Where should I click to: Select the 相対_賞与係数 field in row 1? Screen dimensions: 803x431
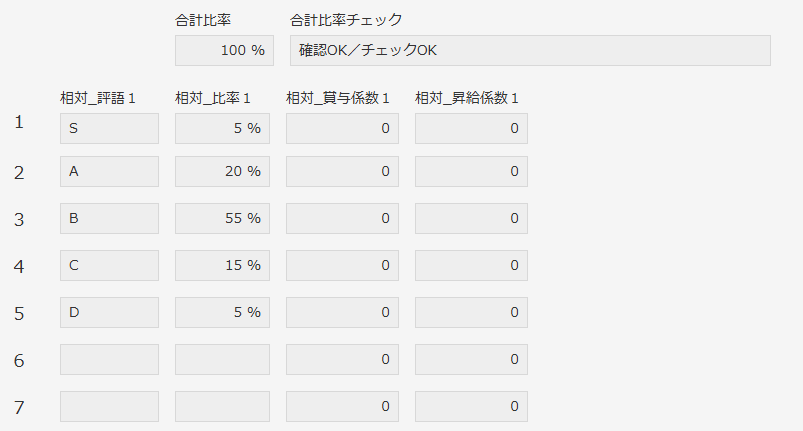(342, 128)
